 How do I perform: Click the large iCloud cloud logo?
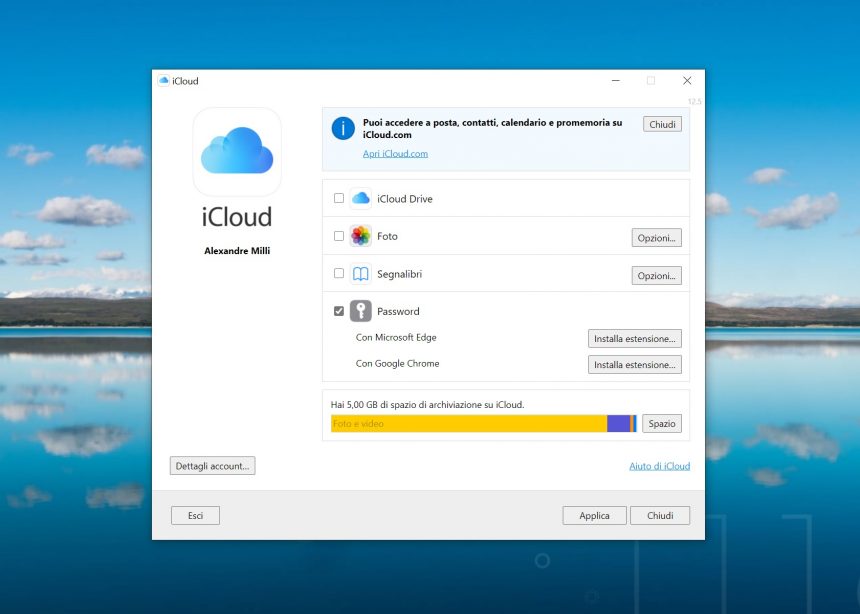(237, 151)
